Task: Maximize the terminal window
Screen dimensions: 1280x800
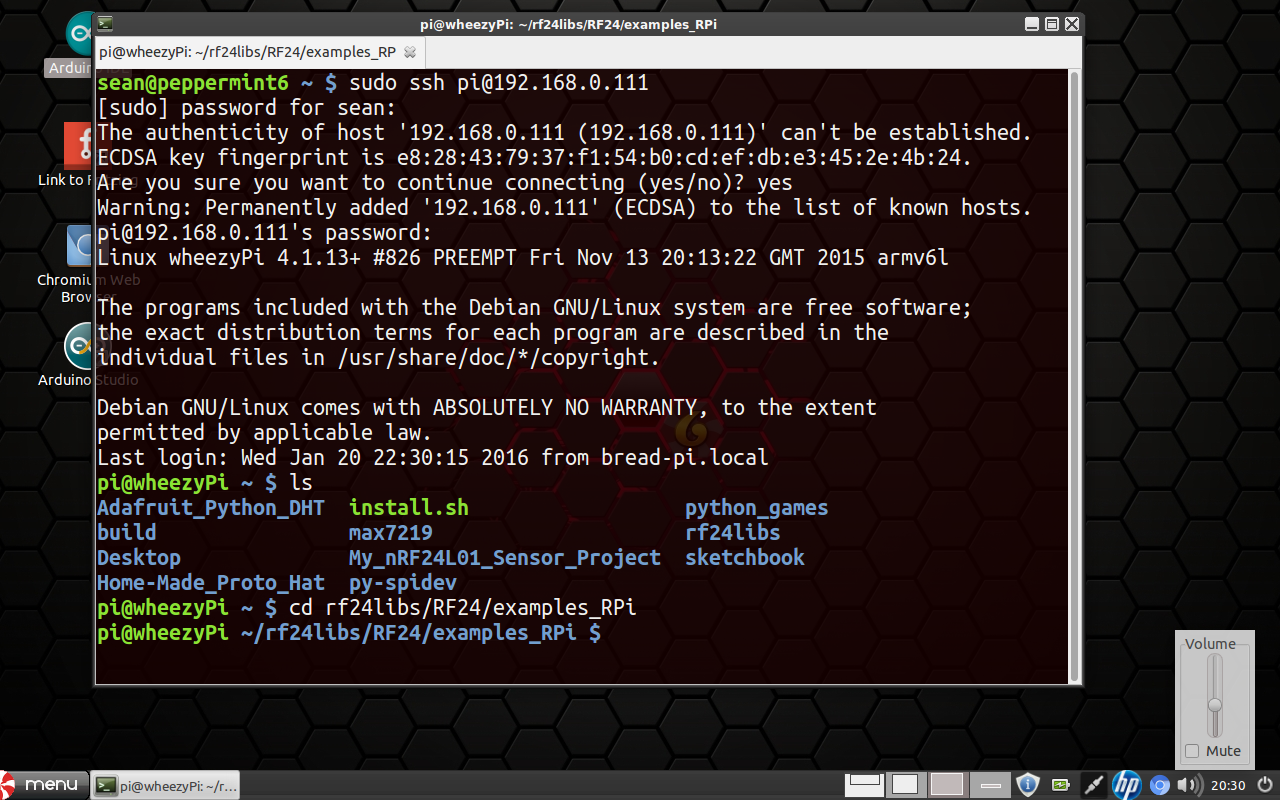Action: click(1052, 24)
